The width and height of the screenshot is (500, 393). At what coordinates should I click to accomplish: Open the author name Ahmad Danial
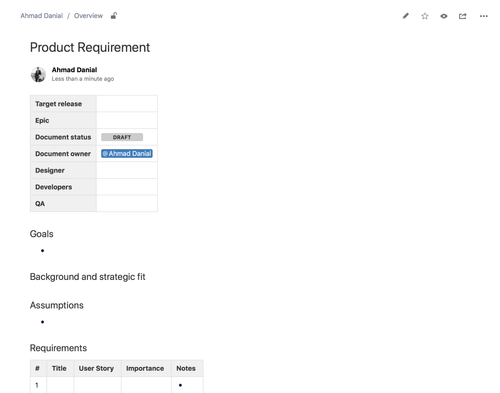coord(74,70)
